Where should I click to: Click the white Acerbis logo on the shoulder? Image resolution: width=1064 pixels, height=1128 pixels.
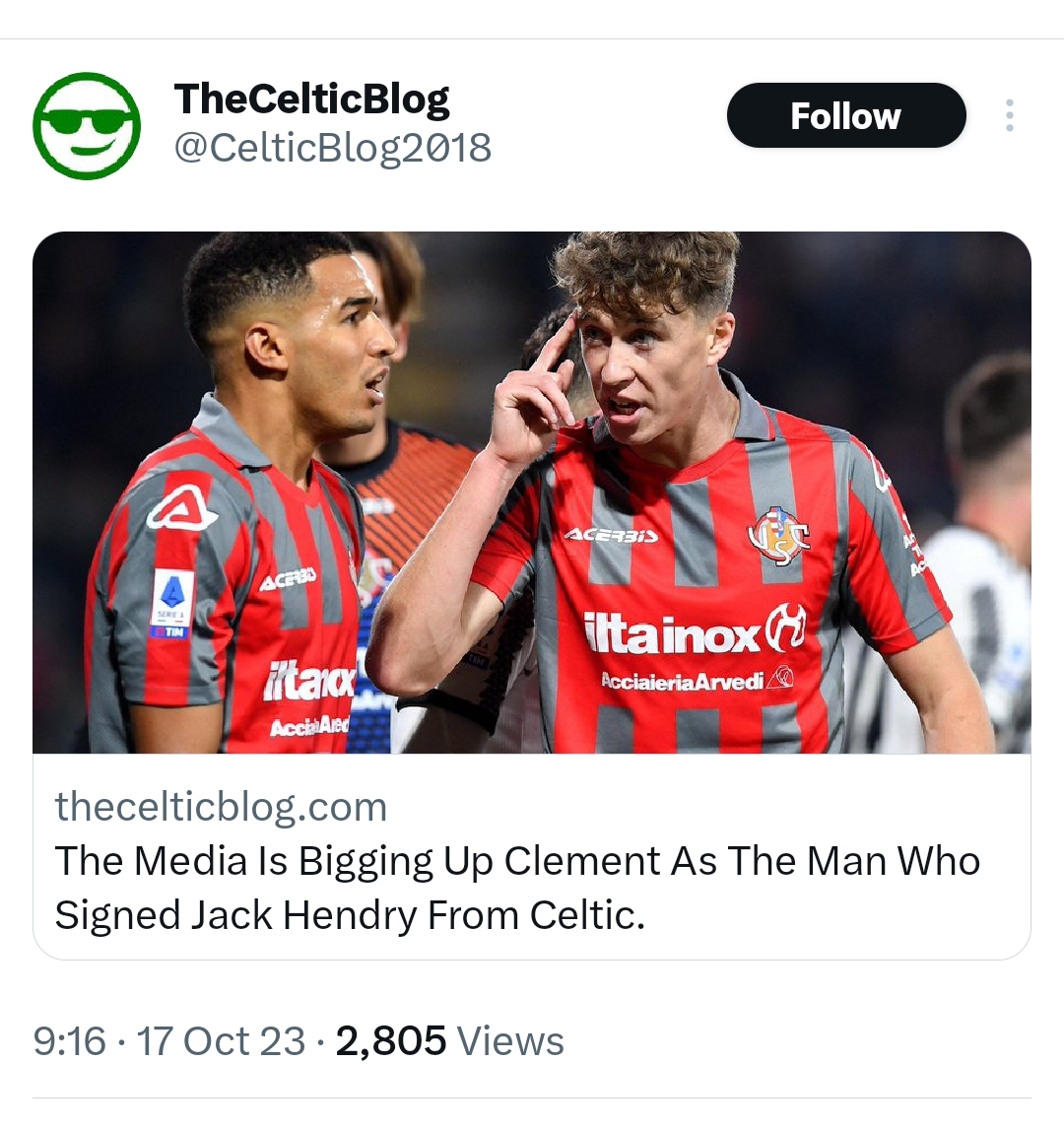click(182, 508)
